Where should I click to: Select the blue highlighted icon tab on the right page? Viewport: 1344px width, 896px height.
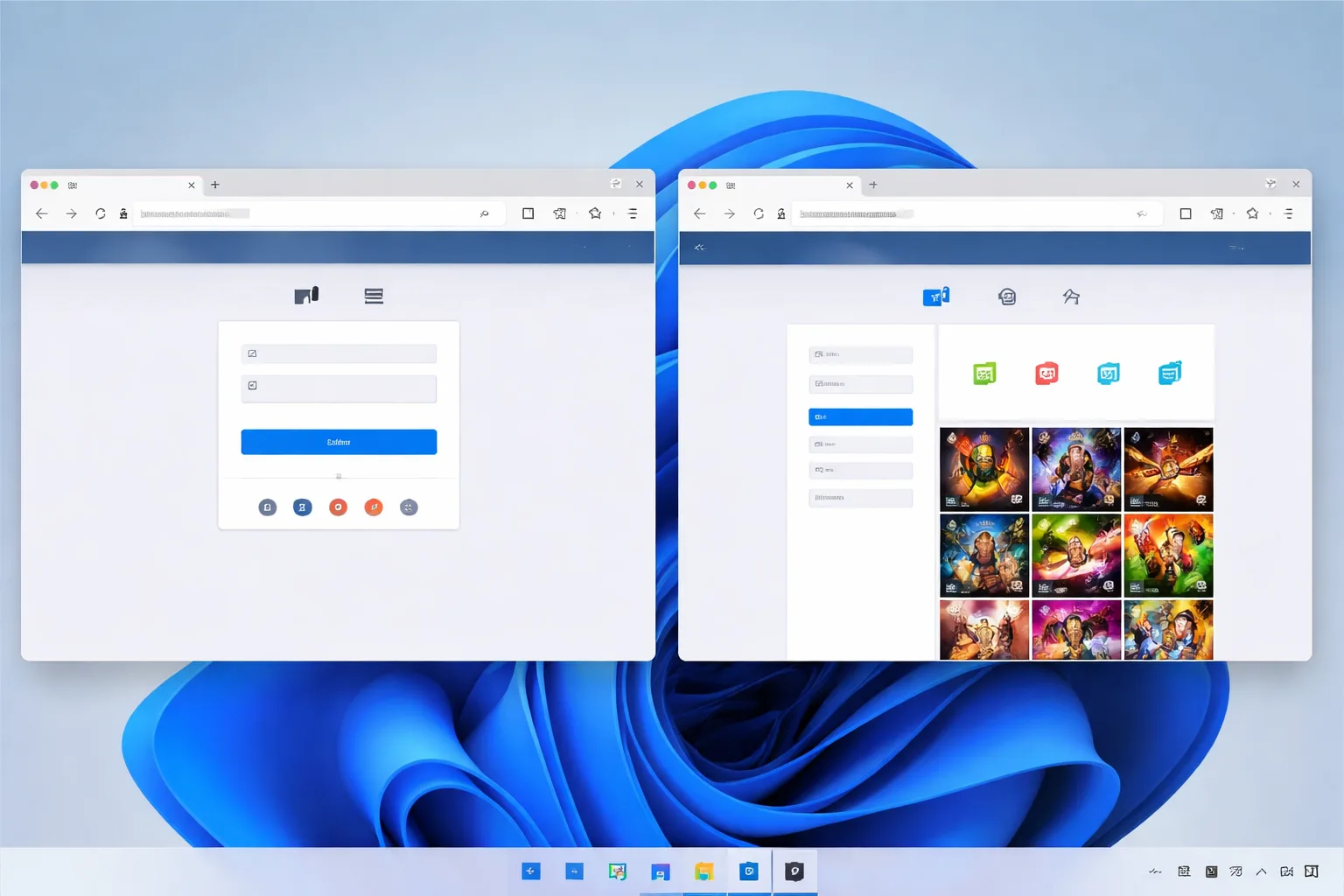(x=936, y=297)
